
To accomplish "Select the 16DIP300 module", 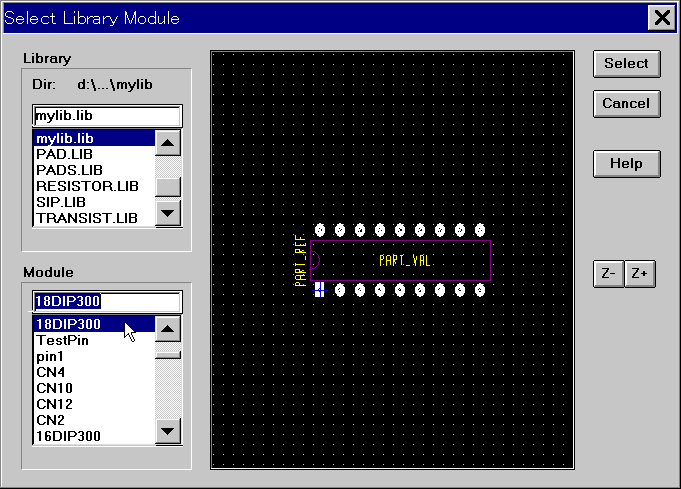I will click(x=94, y=436).
